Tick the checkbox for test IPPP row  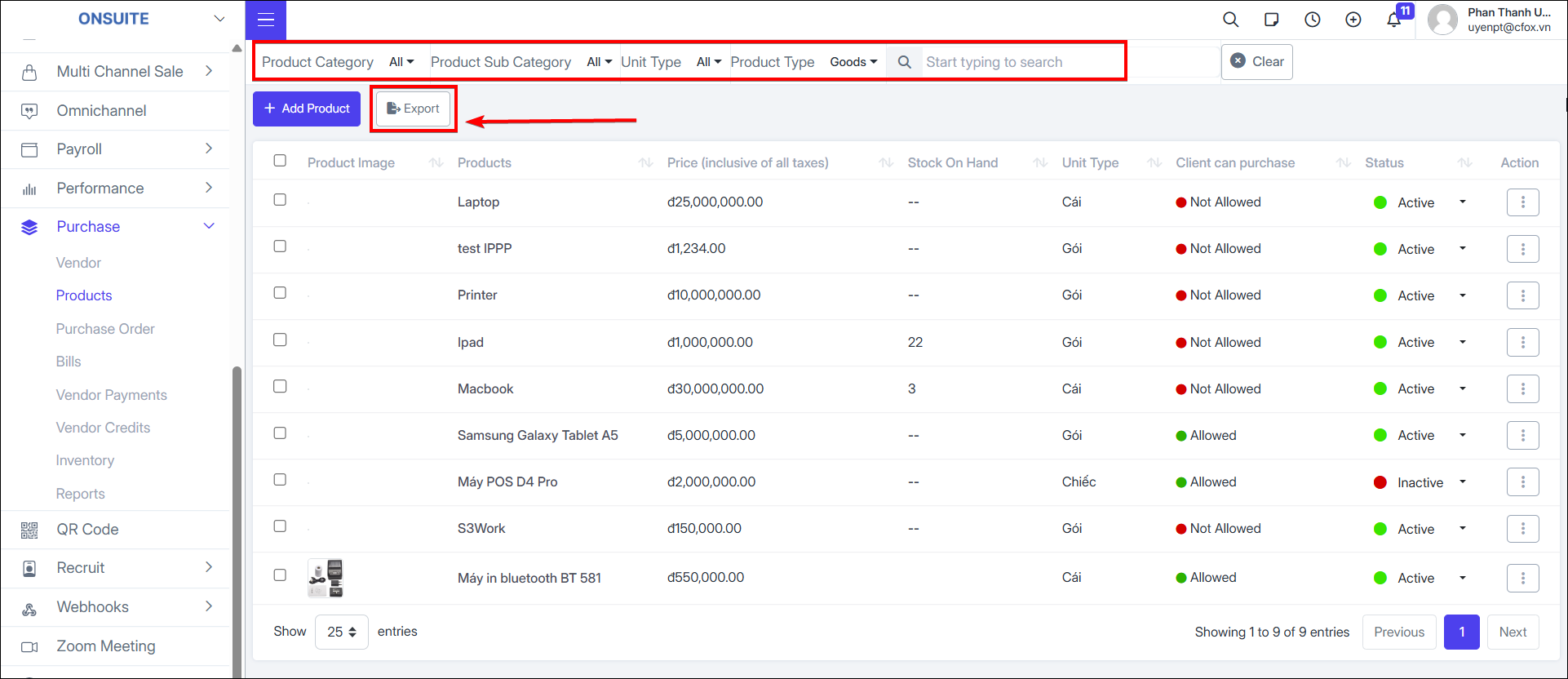tap(280, 246)
